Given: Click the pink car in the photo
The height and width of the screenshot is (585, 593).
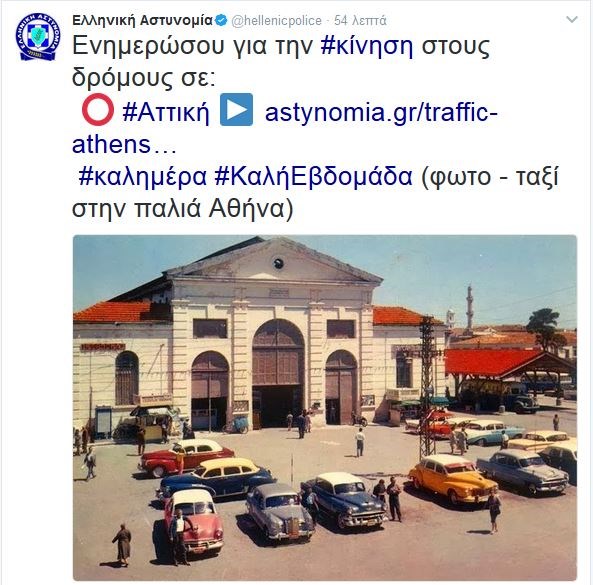Looking at the screenshot, I should pyautogui.click(x=194, y=519).
